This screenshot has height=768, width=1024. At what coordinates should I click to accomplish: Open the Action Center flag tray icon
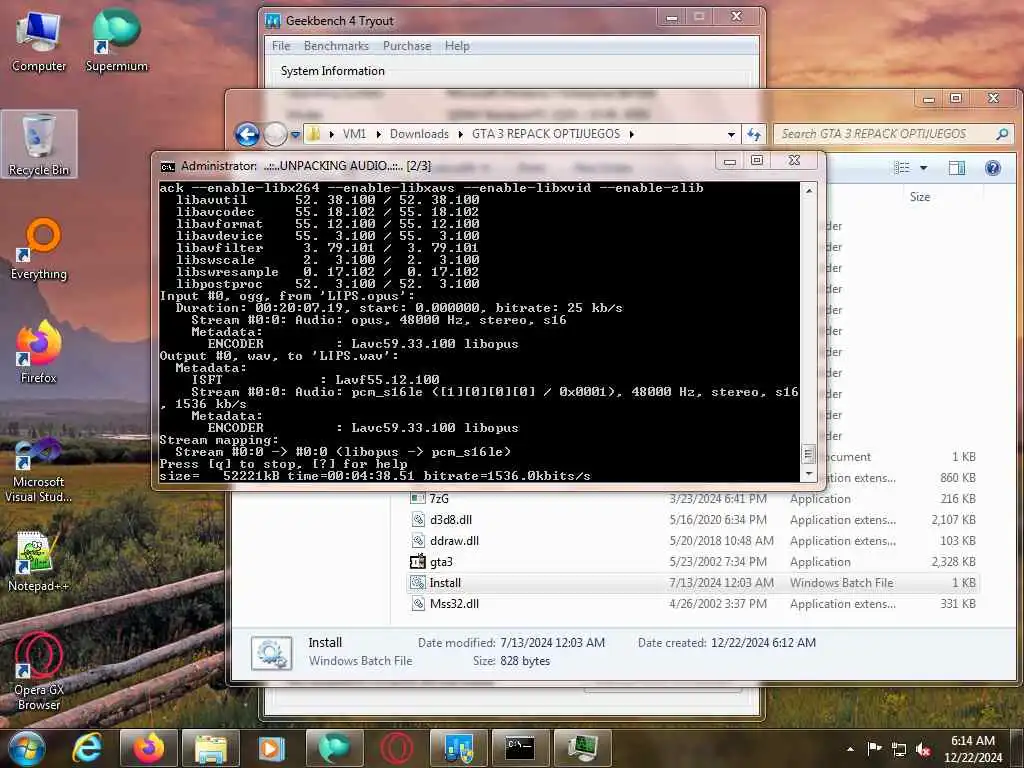pos(874,748)
